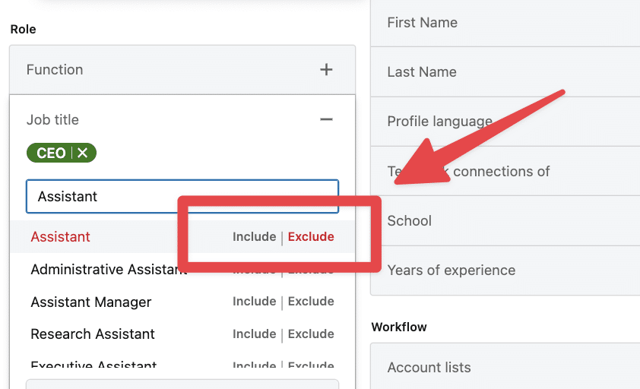Select the Research Assistant suggestion
Screen dimensions: 640x389
click(93, 334)
